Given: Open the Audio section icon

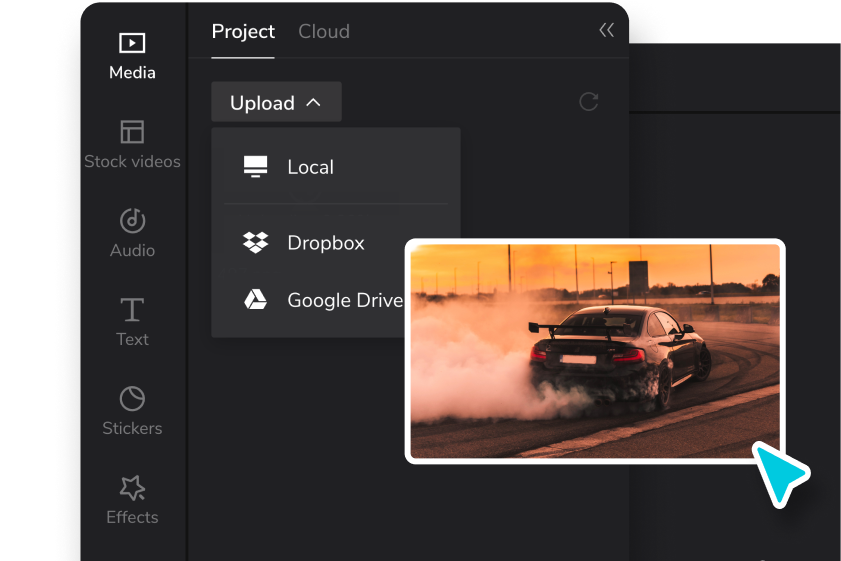Looking at the screenshot, I should coord(132,220).
